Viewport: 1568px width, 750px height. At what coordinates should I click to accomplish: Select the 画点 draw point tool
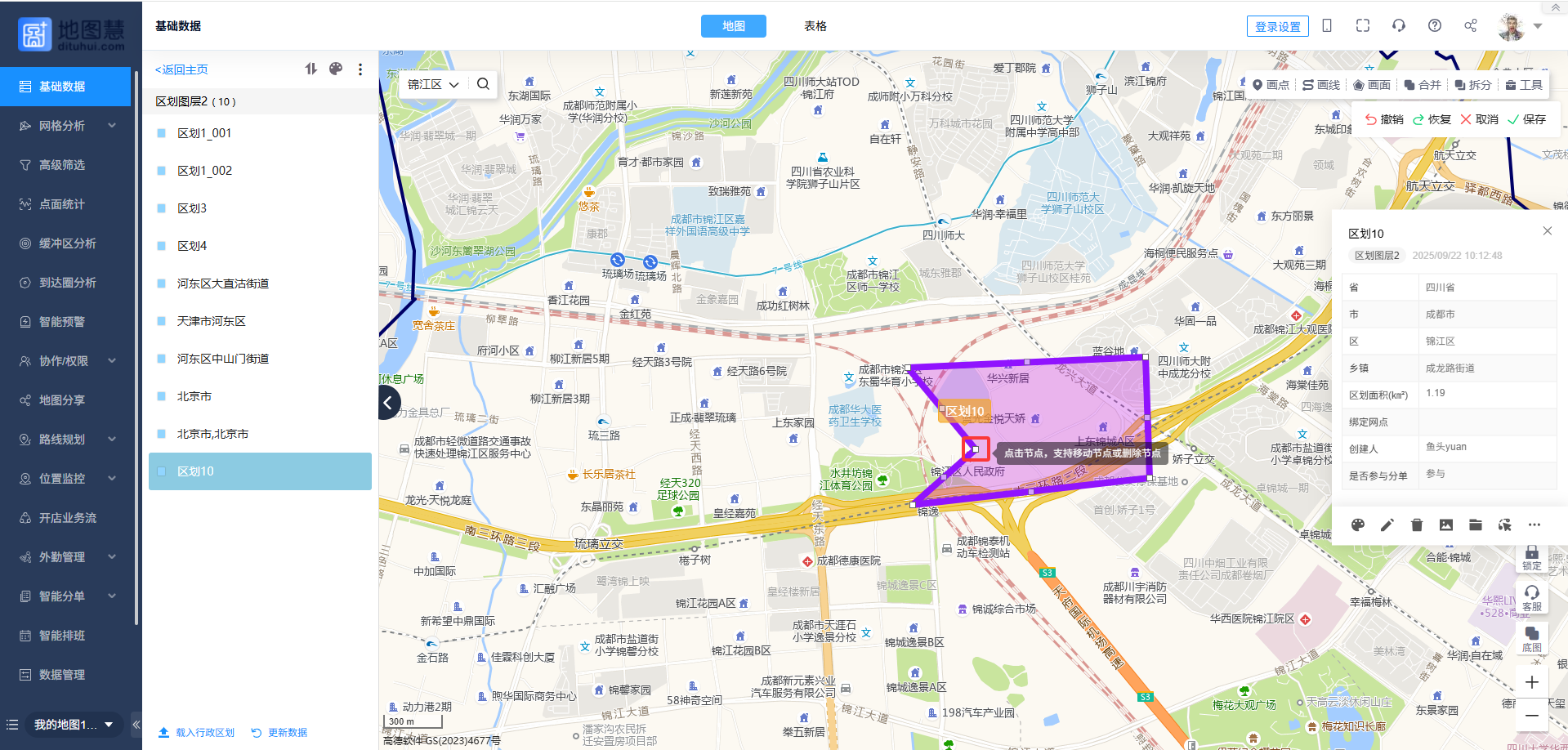pos(1271,85)
